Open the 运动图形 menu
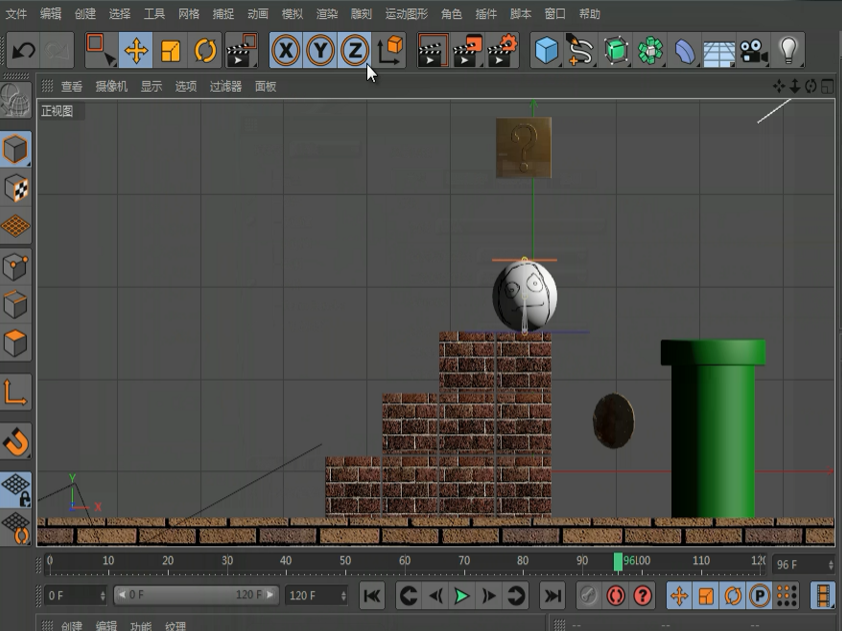Screen dimensions: 842x631 tap(407, 14)
